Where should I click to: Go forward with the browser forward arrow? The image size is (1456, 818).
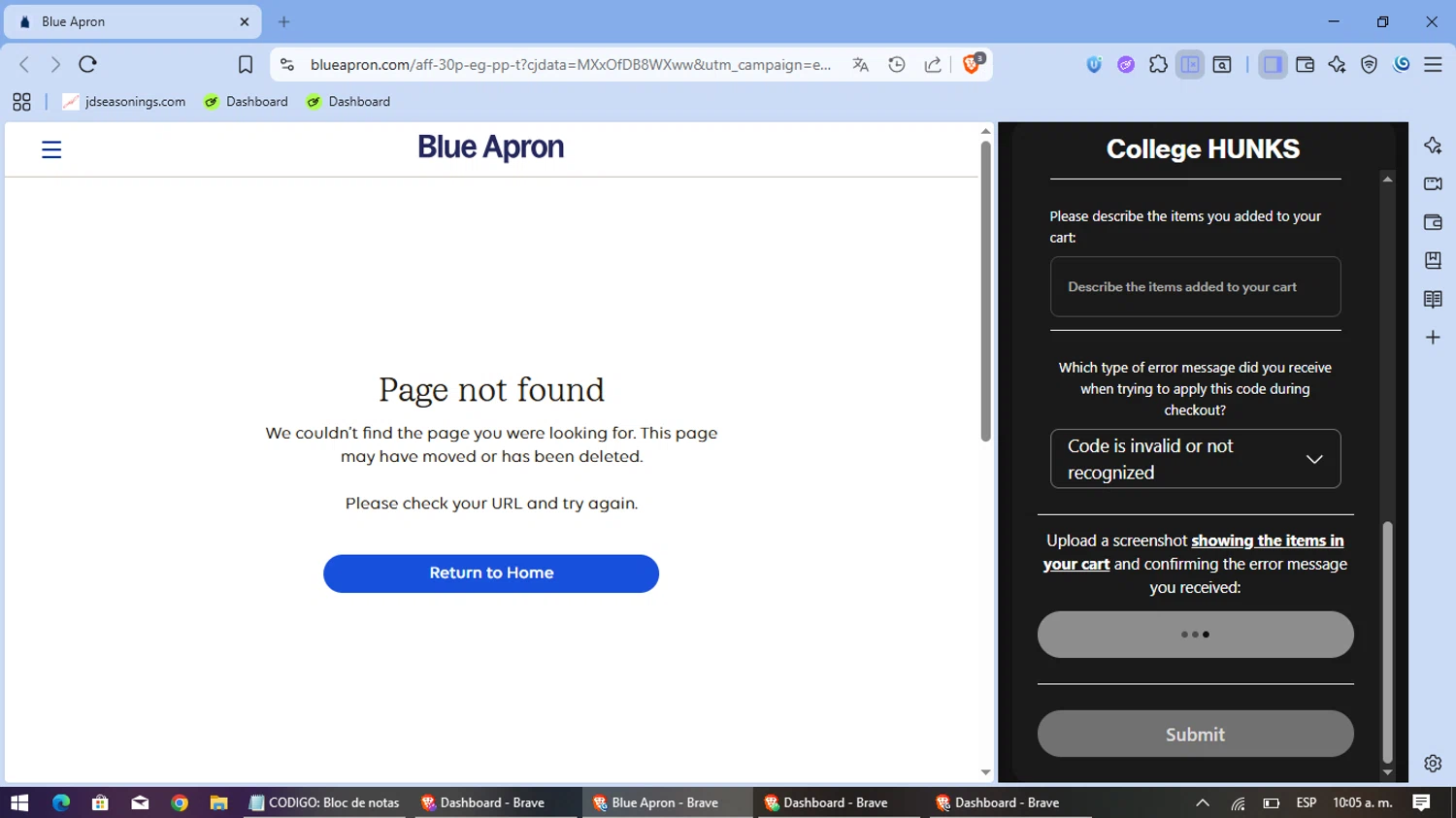(x=55, y=64)
